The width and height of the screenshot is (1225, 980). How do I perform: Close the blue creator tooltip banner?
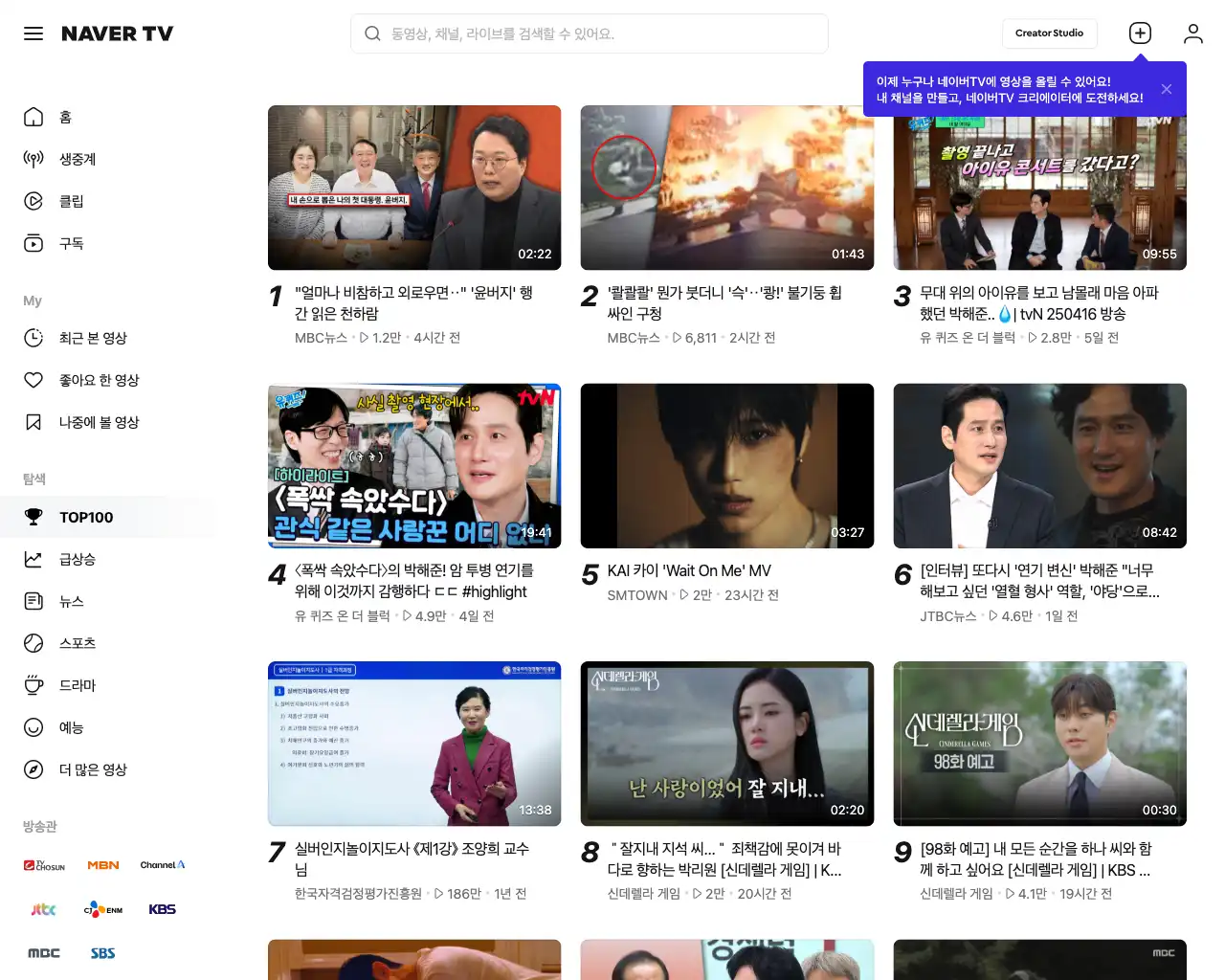point(1166,89)
